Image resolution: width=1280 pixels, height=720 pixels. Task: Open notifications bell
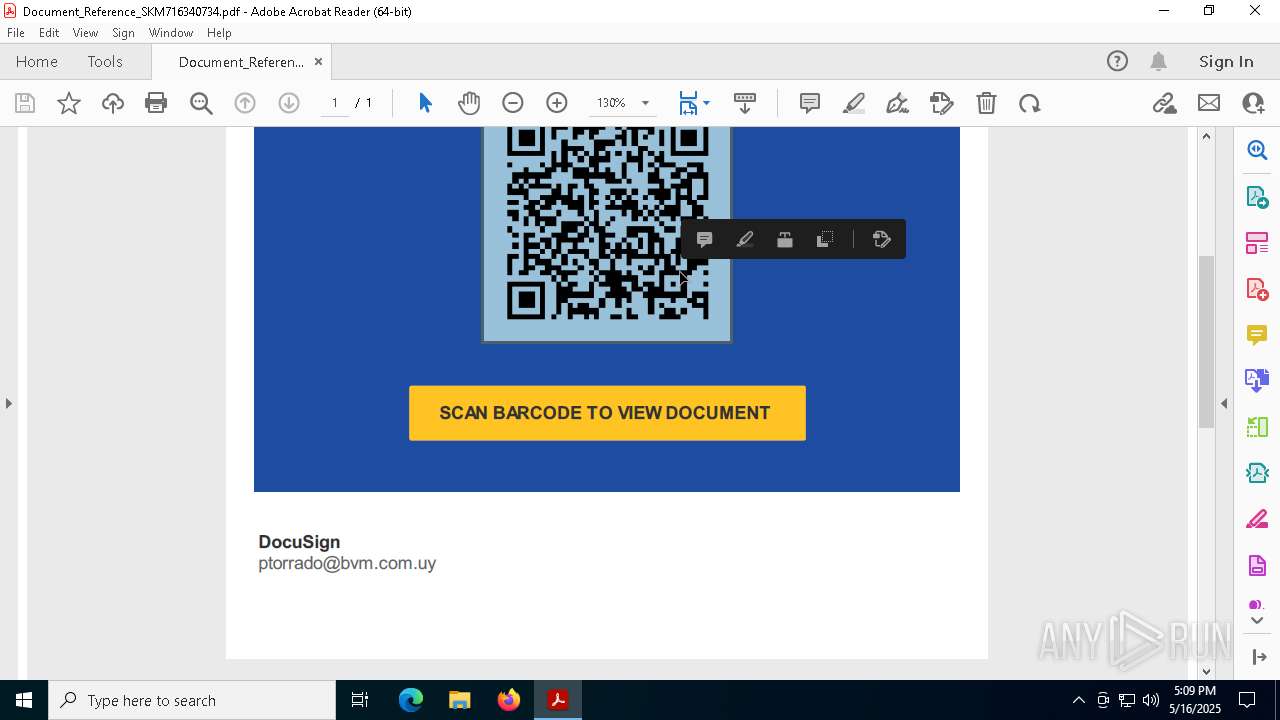[x=1158, y=61]
